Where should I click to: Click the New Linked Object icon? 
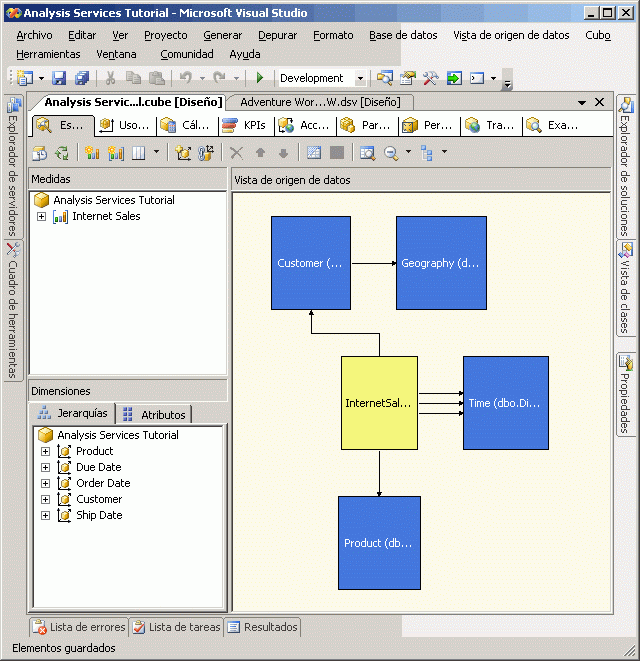pyautogui.click(x=206, y=153)
